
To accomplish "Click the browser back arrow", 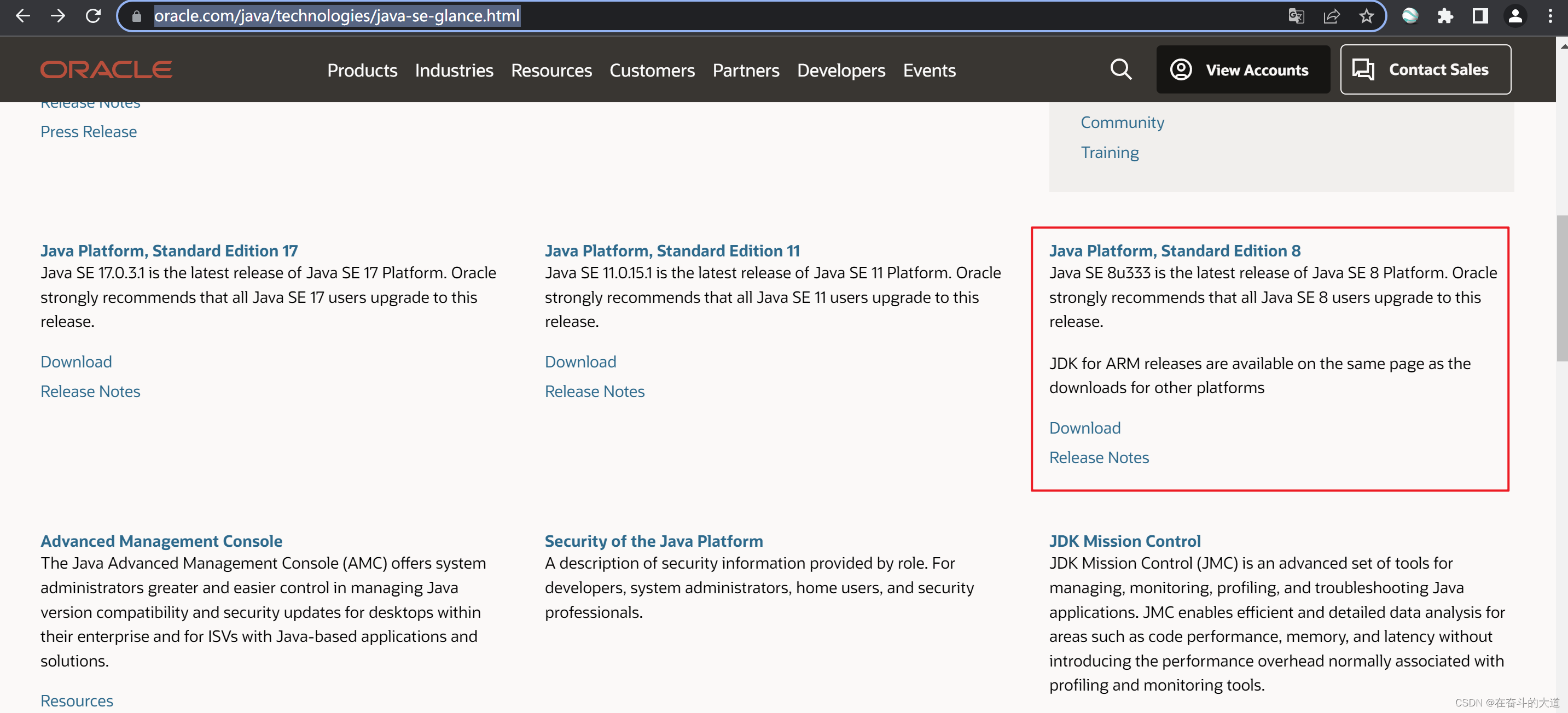I will tap(22, 16).
